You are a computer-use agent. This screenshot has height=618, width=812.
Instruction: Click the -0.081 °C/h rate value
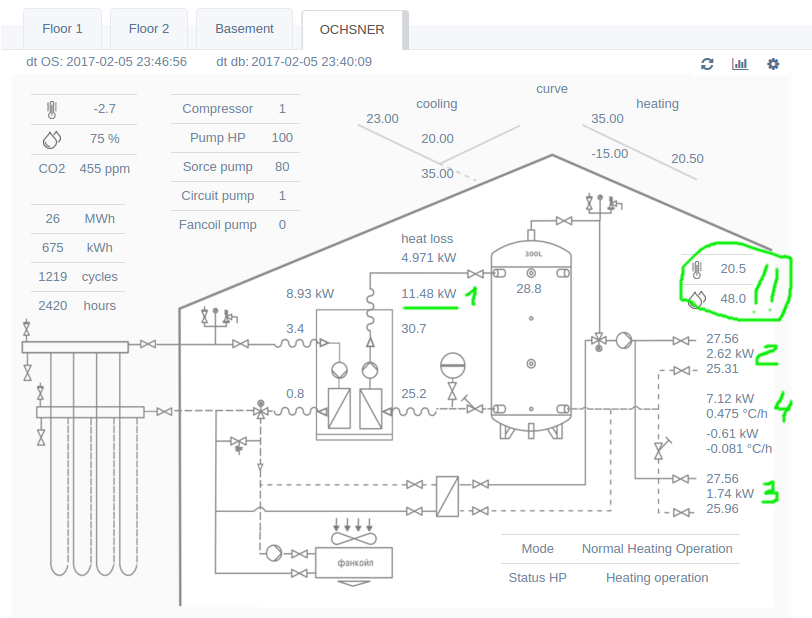coord(739,449)
